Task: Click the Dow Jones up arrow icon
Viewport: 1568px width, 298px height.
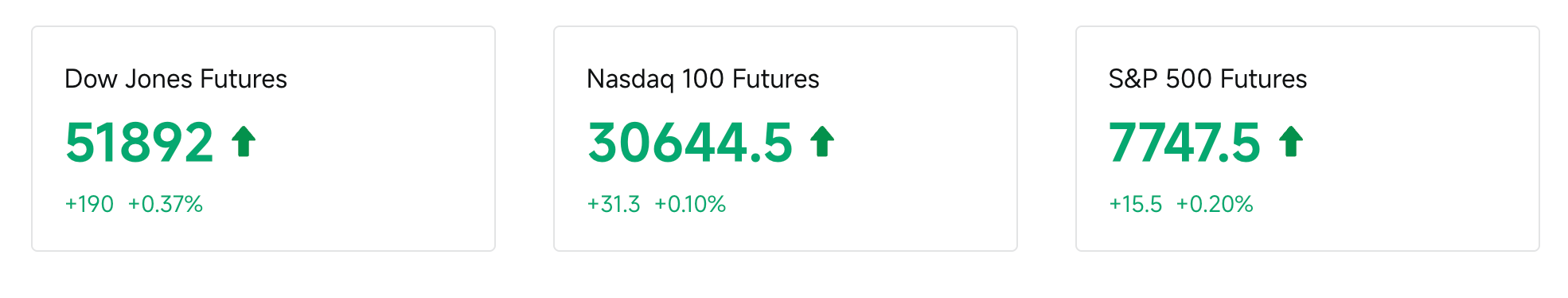Action: [x=244, y=142]
